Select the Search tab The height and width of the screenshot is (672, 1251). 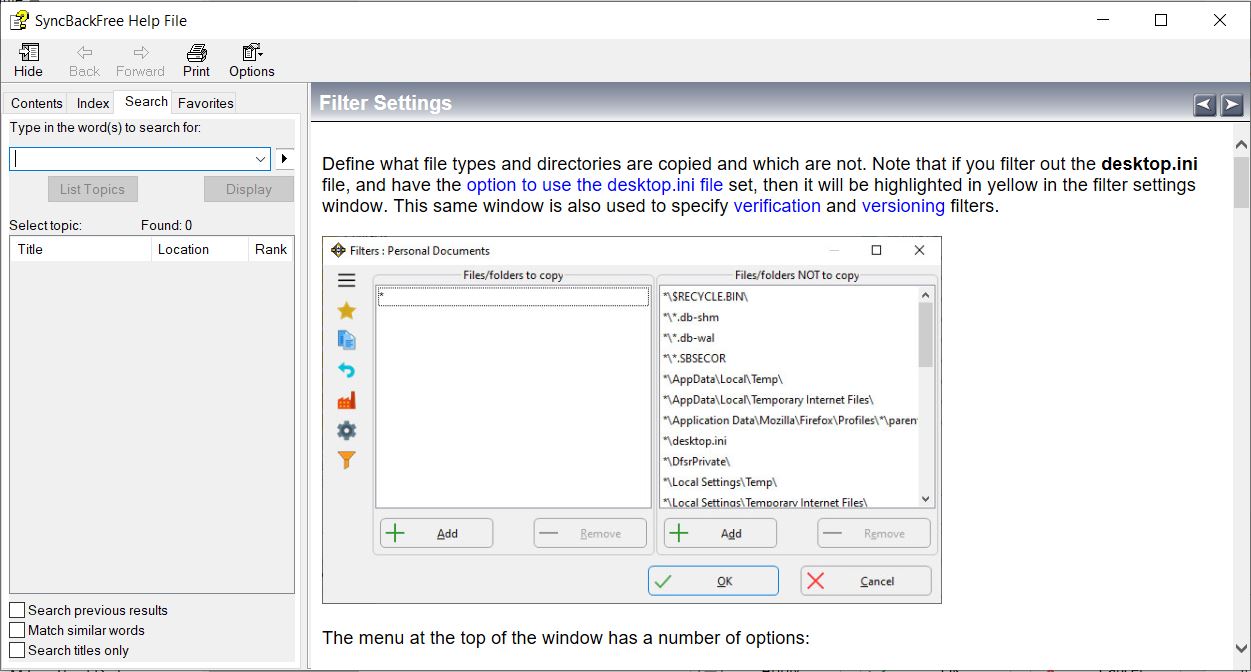tap(146, 101)
